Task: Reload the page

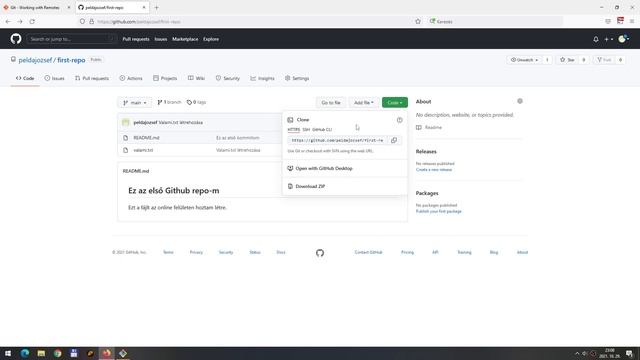Action: (x=32, y=21)
